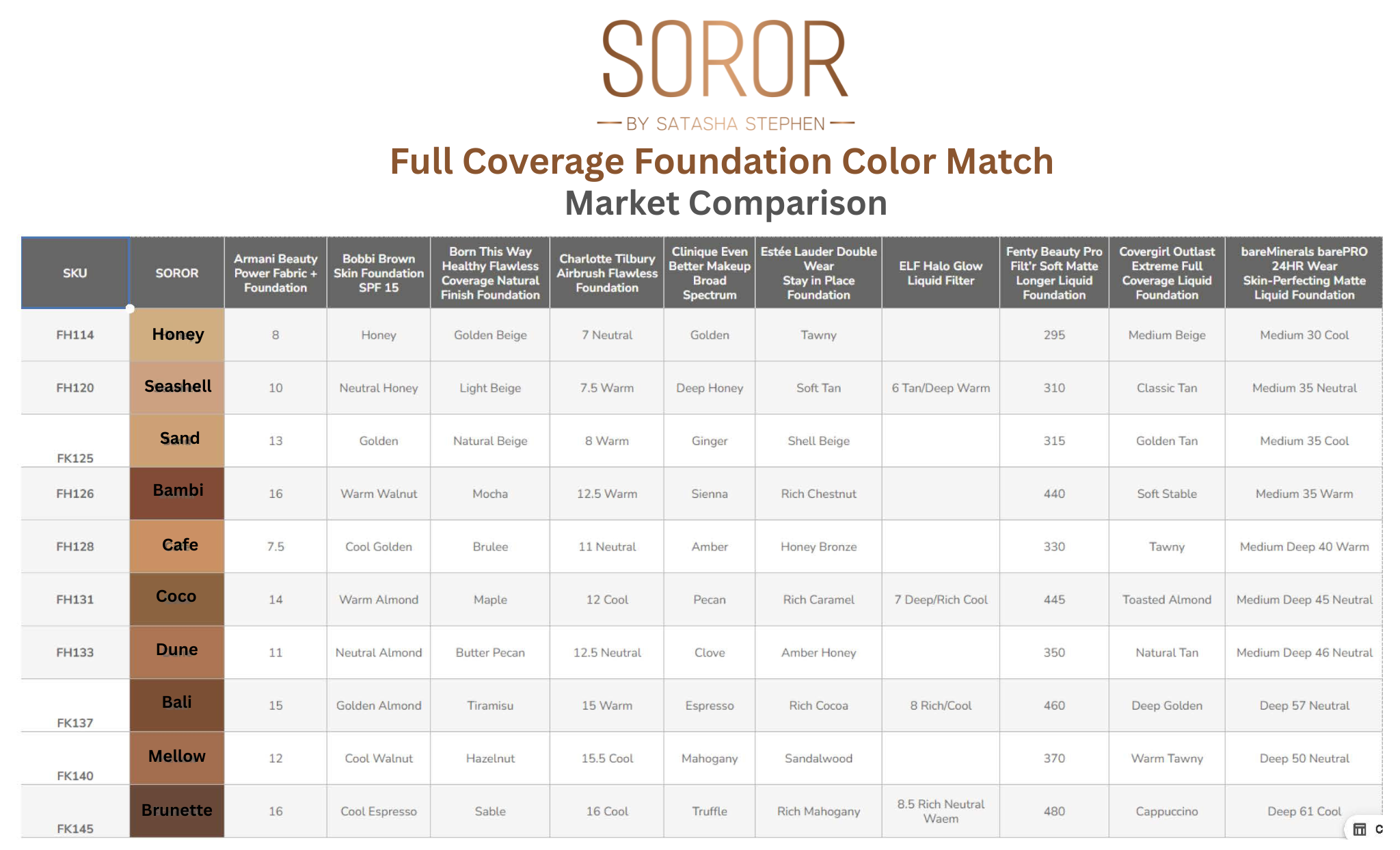Select the Brunette shade swatch cell
Screen dimensions: 1400x850
[x=177, y=811]
